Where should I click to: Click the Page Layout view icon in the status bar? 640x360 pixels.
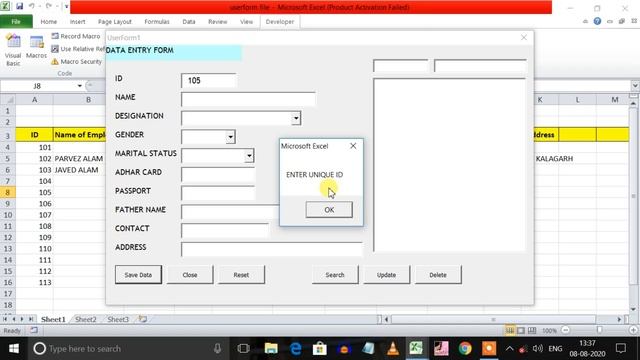[521, 330]
